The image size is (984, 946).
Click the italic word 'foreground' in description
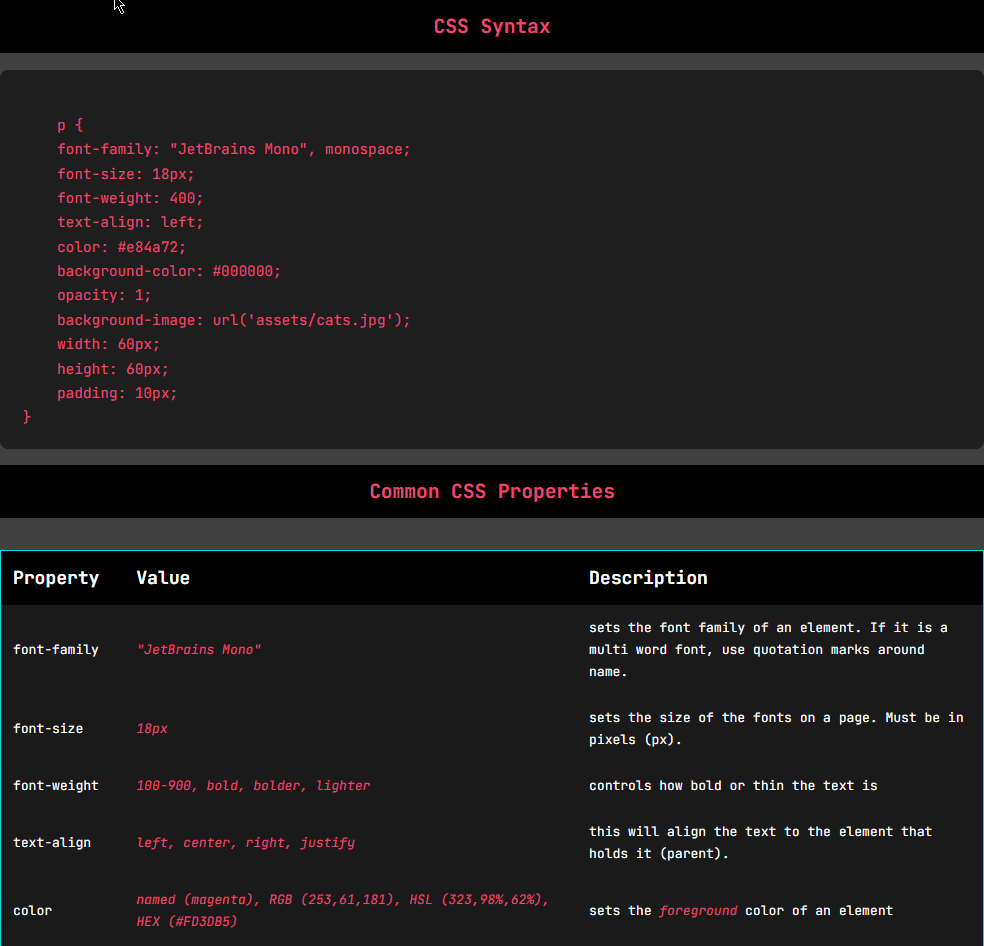698,911
